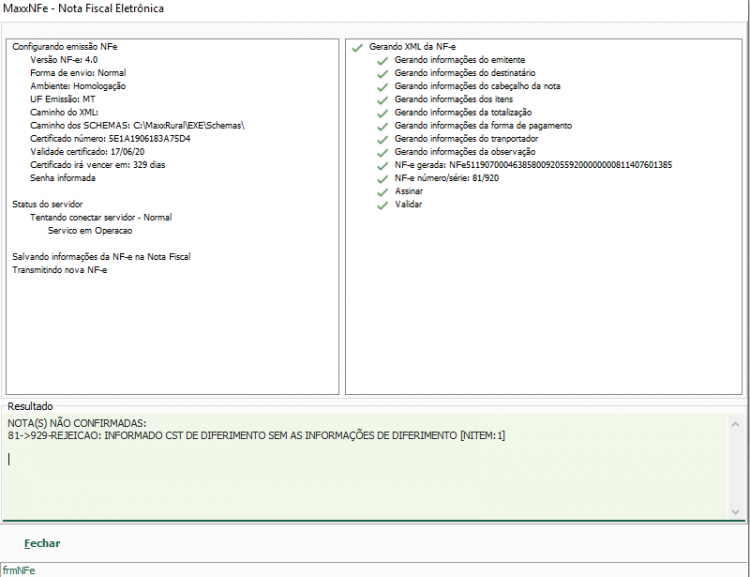Click checkmark next to Gerando informações do destinatário
750x577 pixels.
click(x=382, y=74)
